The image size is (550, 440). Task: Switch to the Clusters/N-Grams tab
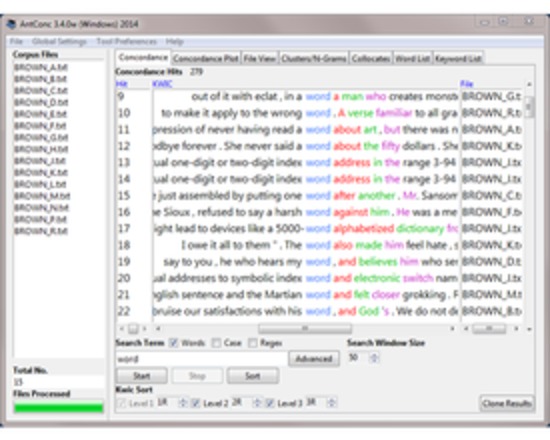point(314,58)
